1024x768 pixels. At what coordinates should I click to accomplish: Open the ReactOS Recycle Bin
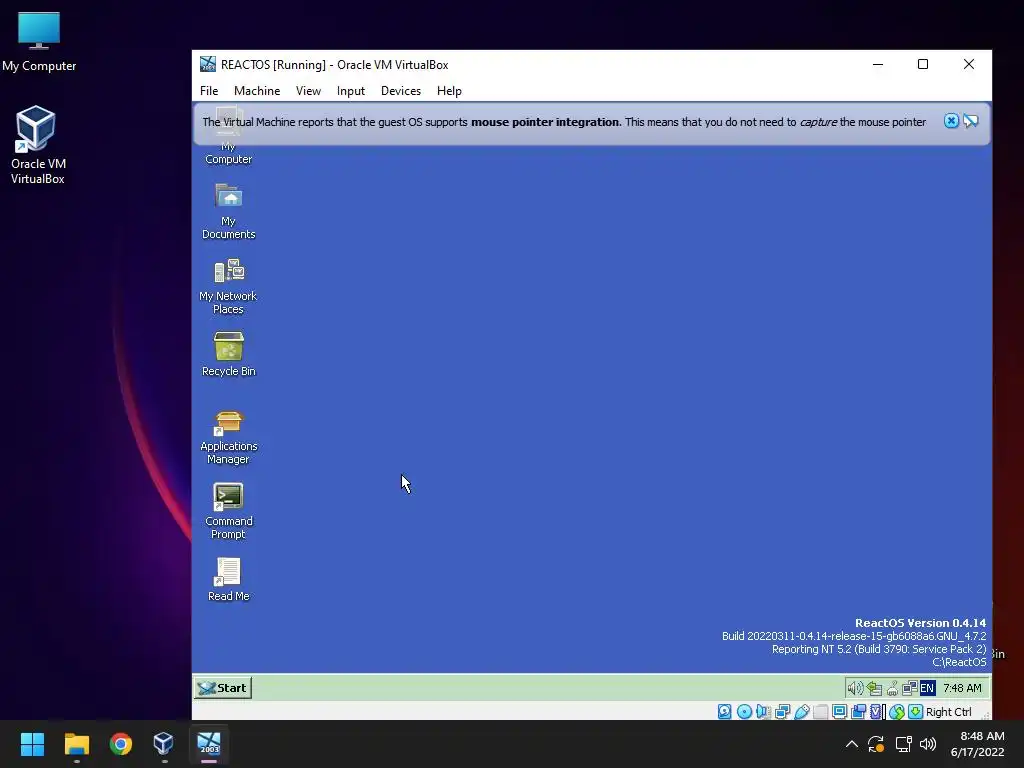tap(229, 355)
